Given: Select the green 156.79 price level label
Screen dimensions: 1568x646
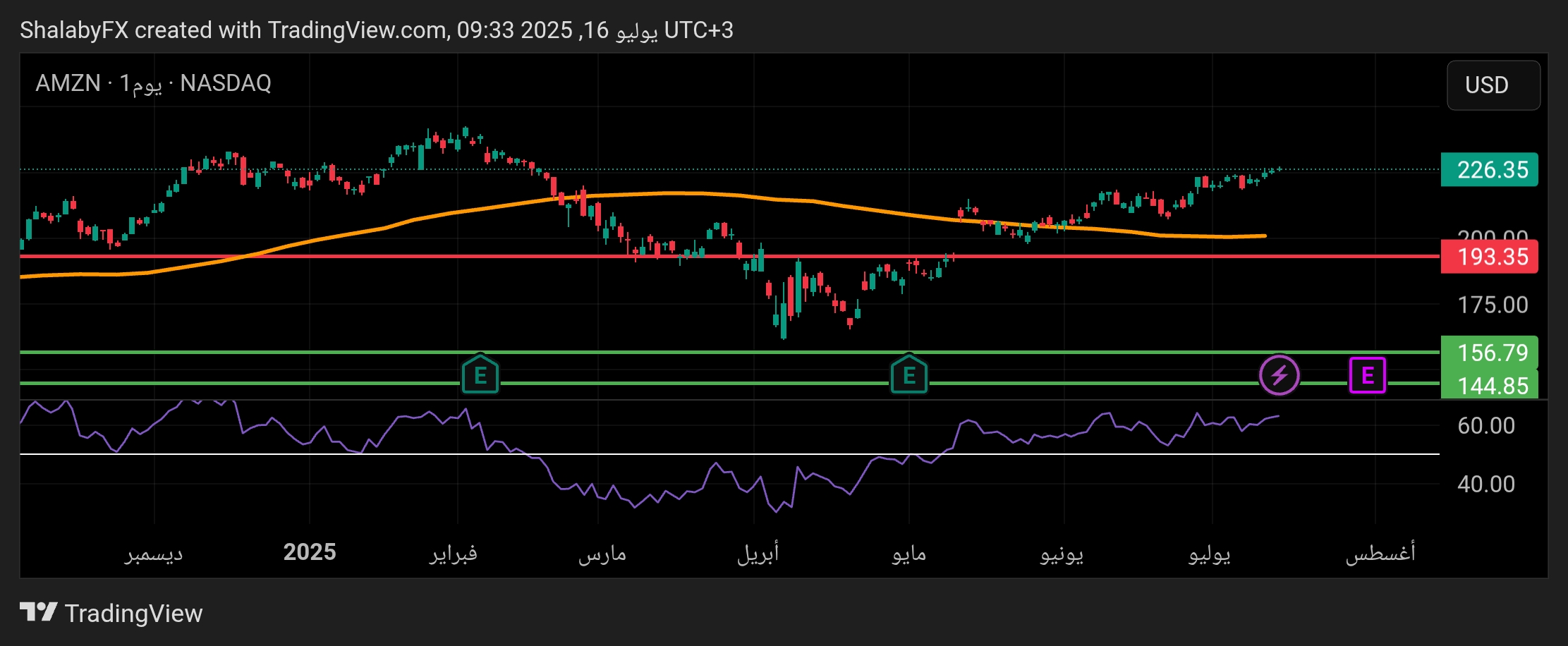Looking at the screenshot, I should [1489, 353].
